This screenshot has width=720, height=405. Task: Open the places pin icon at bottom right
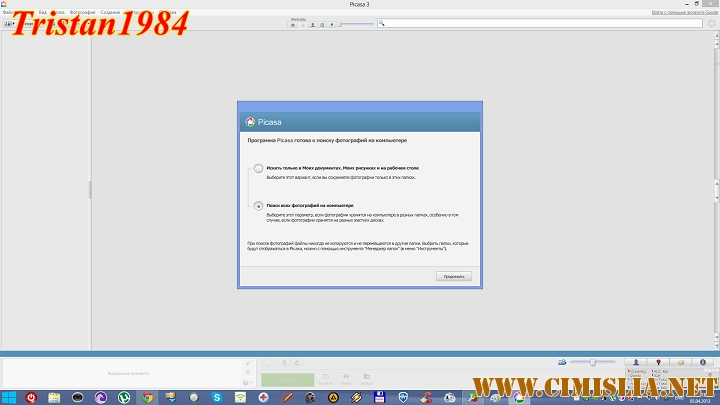pyautogui.click(x=658, y=362)
